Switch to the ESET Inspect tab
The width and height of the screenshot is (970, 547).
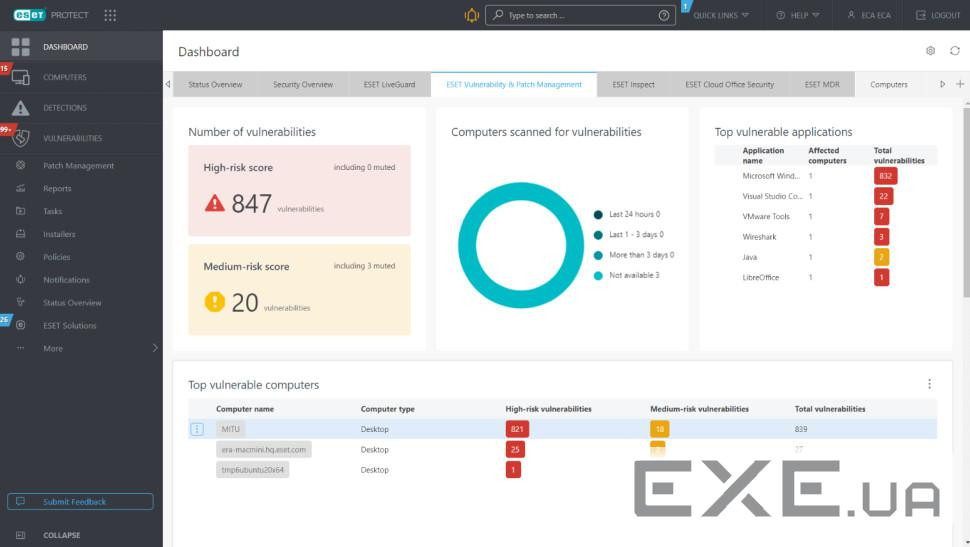(x=633, y=84)
